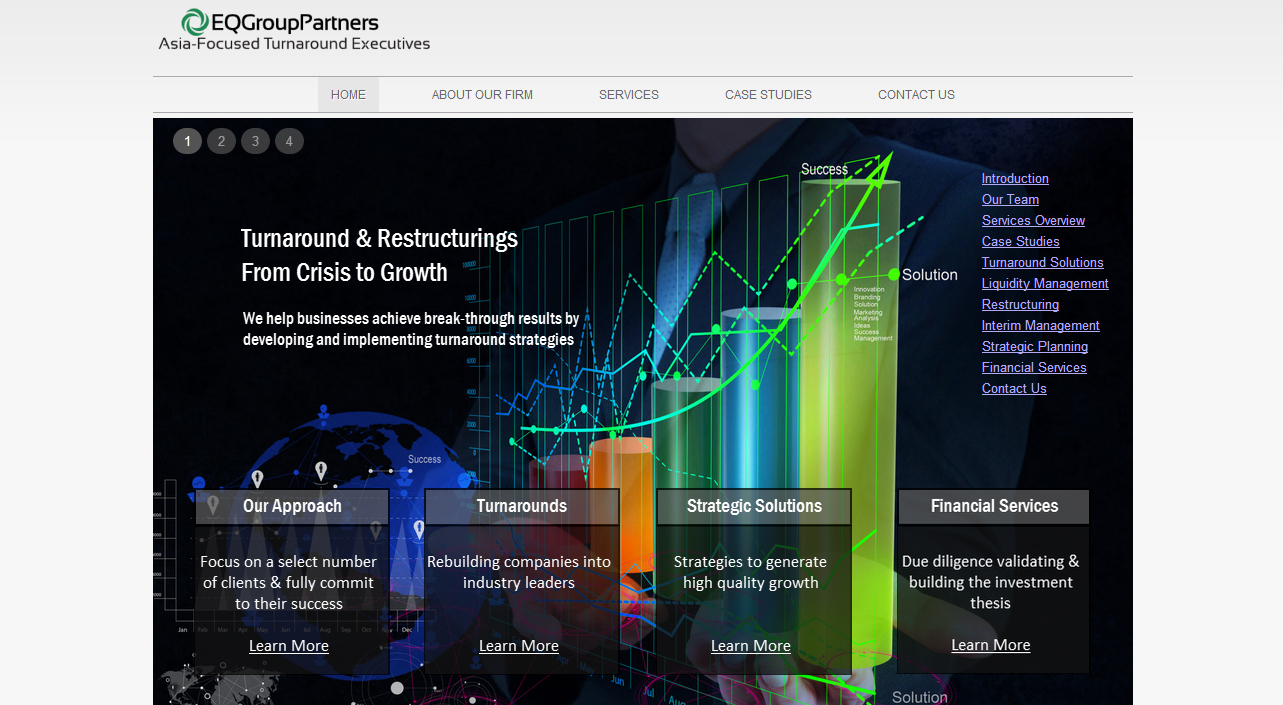This screenshot has height=705, width=1283.
Task: Open the Introduction sidebar link
Action: tap(1015, 179)
